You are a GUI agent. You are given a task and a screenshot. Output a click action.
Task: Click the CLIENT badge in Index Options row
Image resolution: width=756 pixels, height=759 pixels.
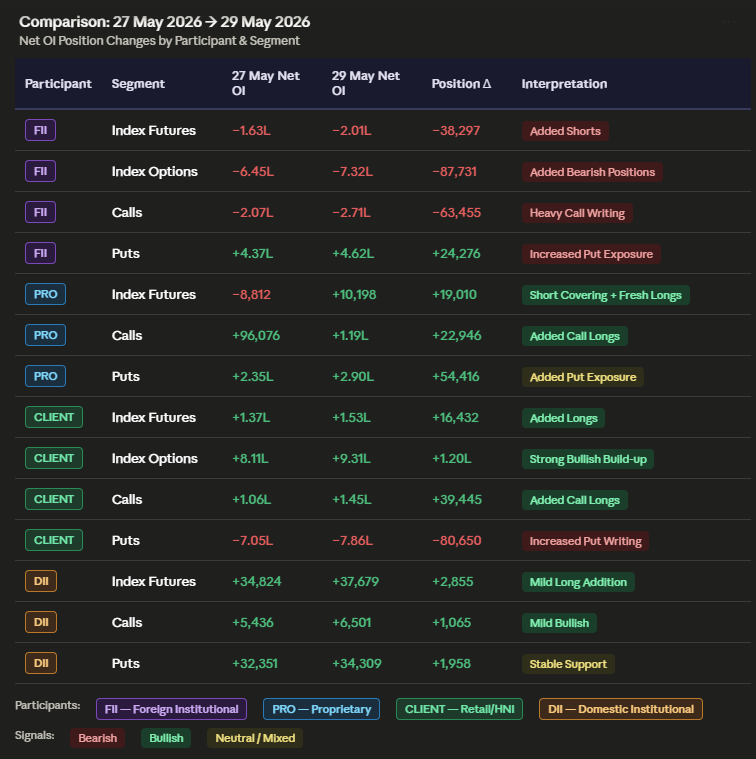(54, 458)
